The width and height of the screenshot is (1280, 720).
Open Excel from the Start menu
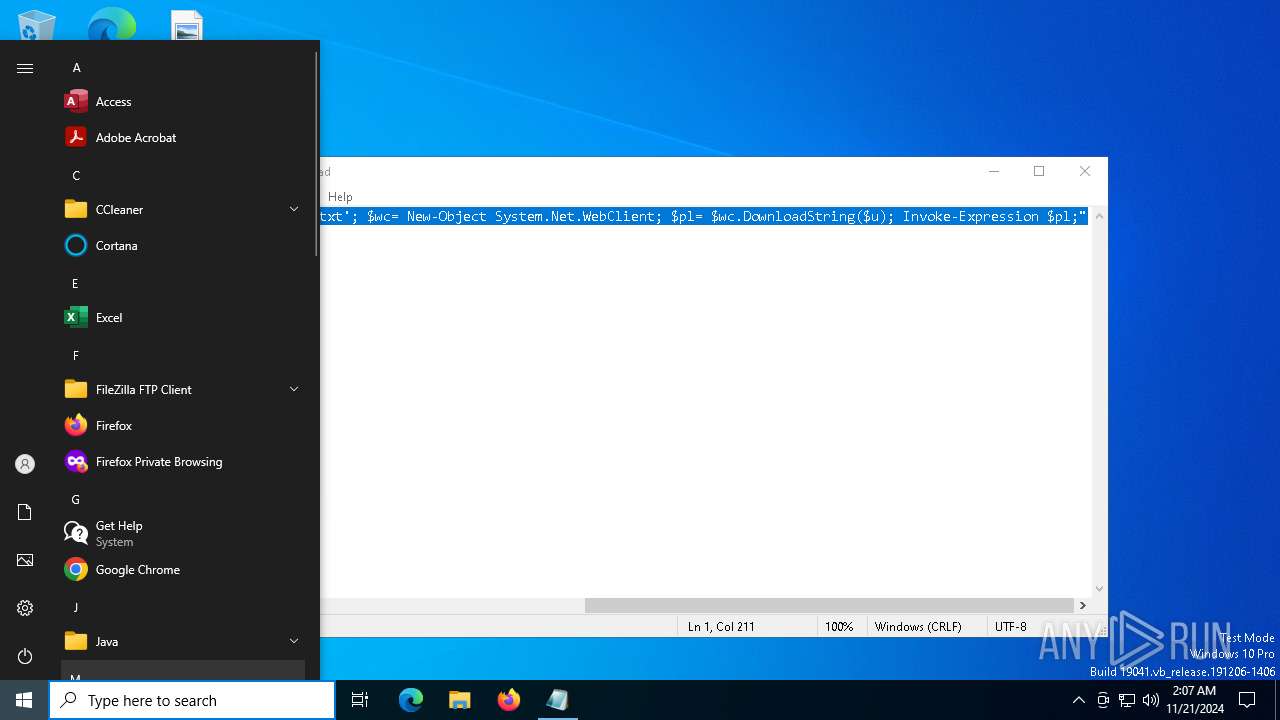[182, 317]
